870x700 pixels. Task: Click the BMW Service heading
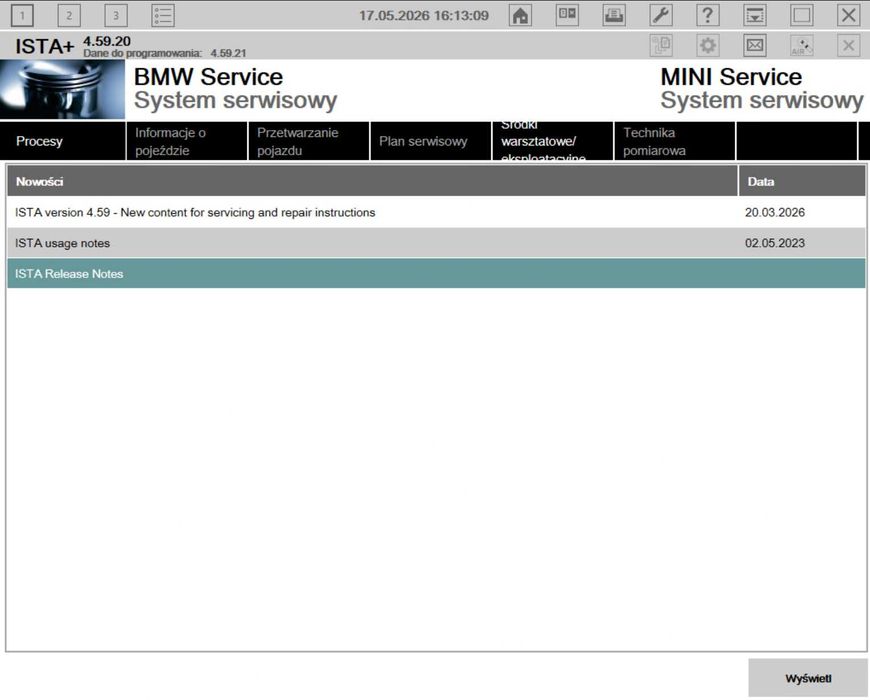coord(209,77)
